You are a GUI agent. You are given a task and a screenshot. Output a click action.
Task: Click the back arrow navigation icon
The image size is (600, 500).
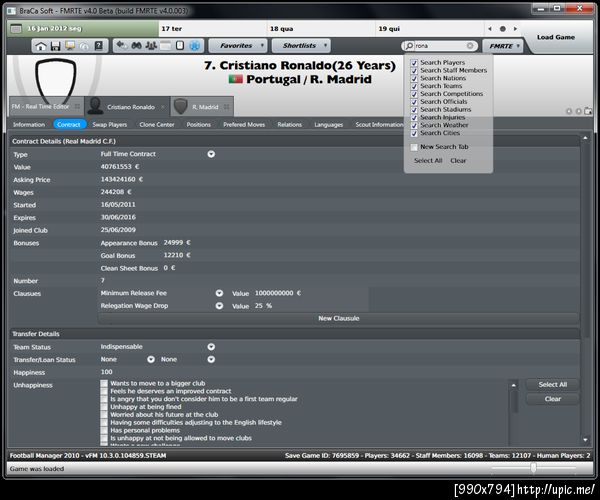(x=121, y=46)
